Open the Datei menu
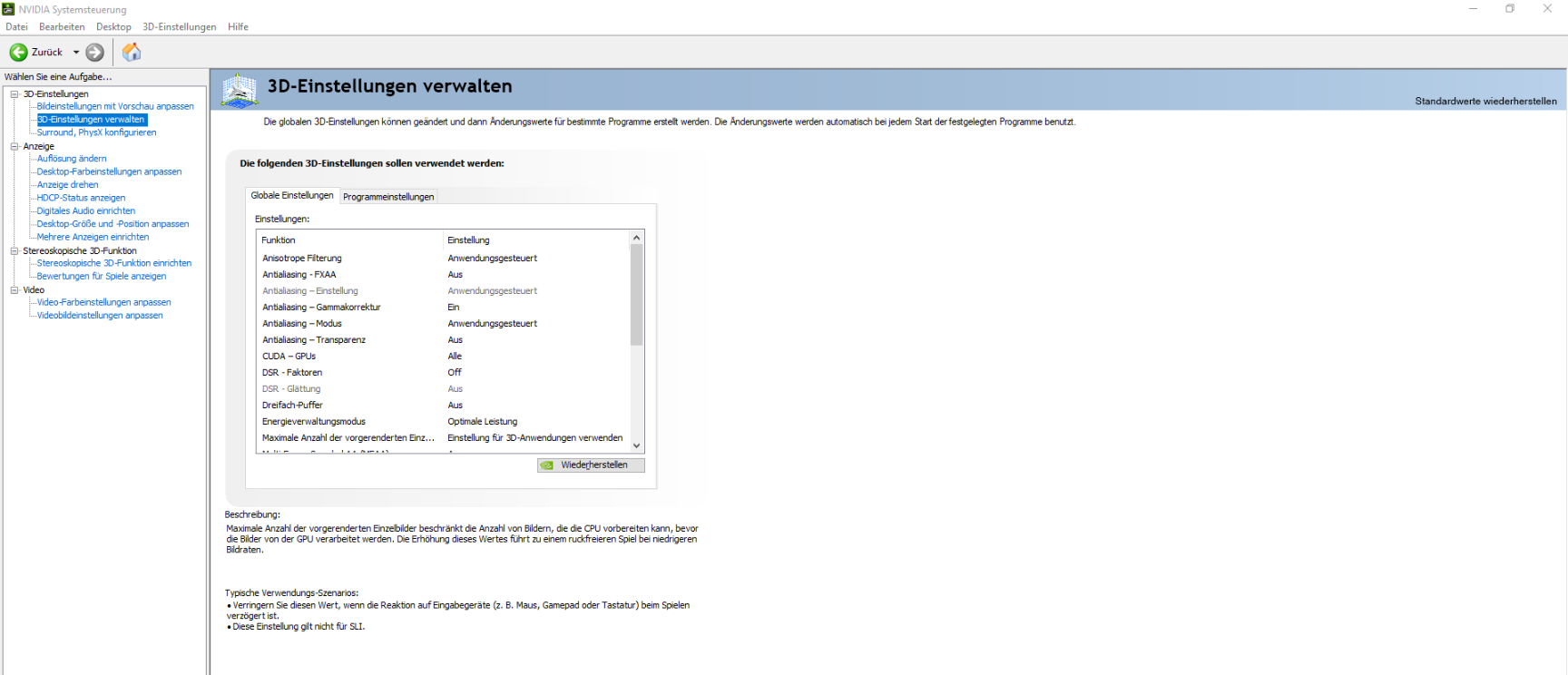 16,27
